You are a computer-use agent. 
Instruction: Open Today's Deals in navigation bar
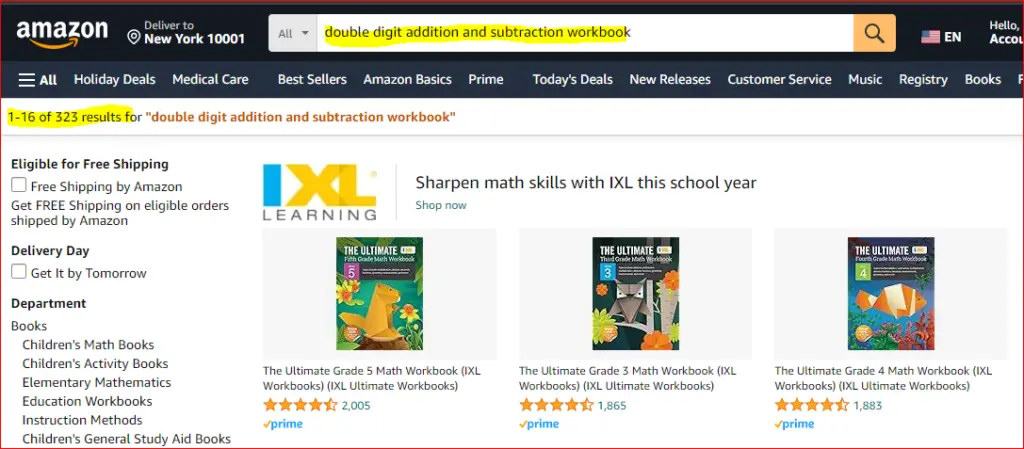572,80
